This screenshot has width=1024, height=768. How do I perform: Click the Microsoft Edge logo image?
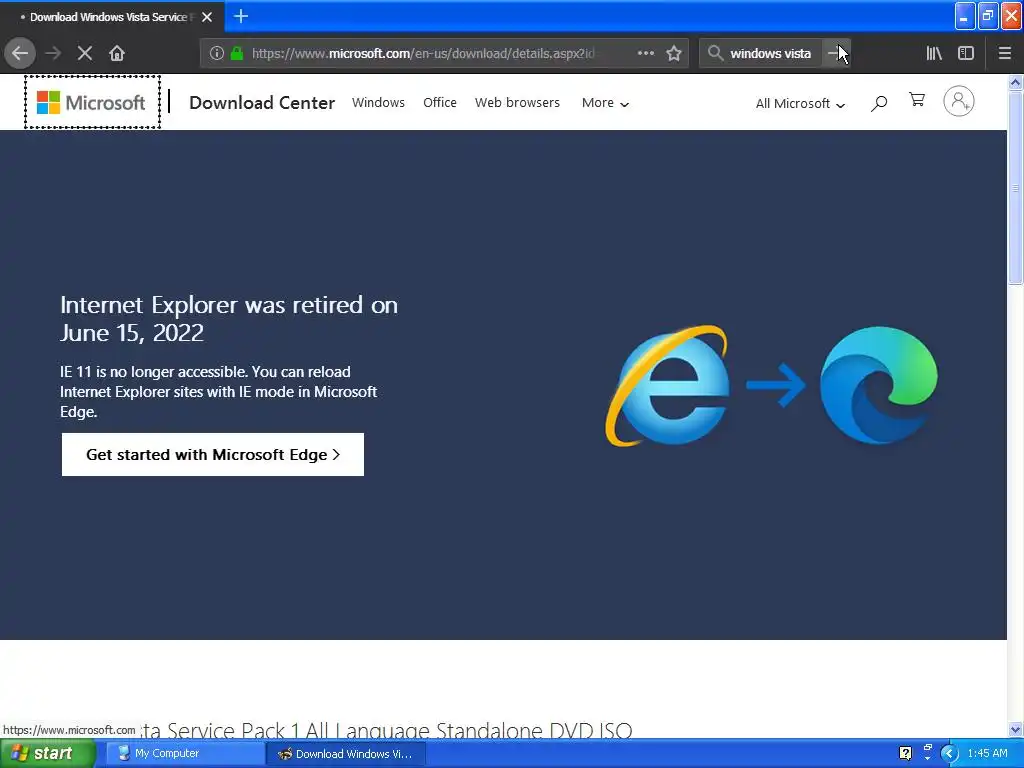(x=878, y=385)
